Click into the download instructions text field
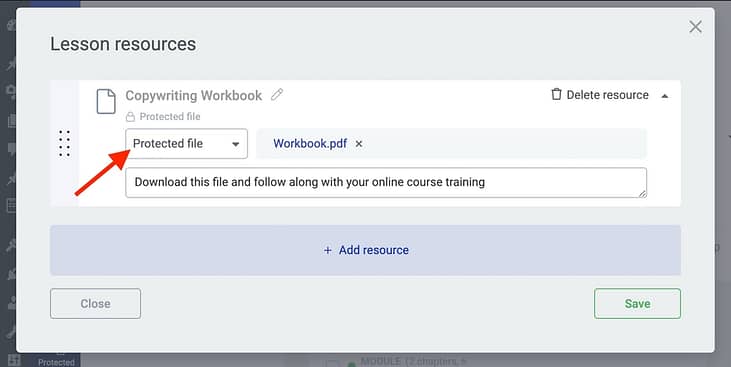 click(x=386, y=182)
